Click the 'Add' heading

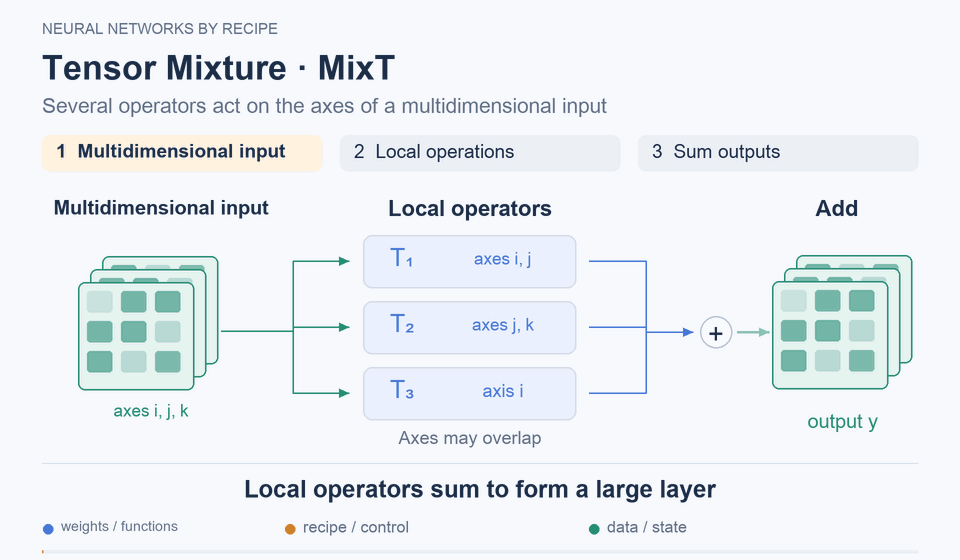[x=836, y=209]
